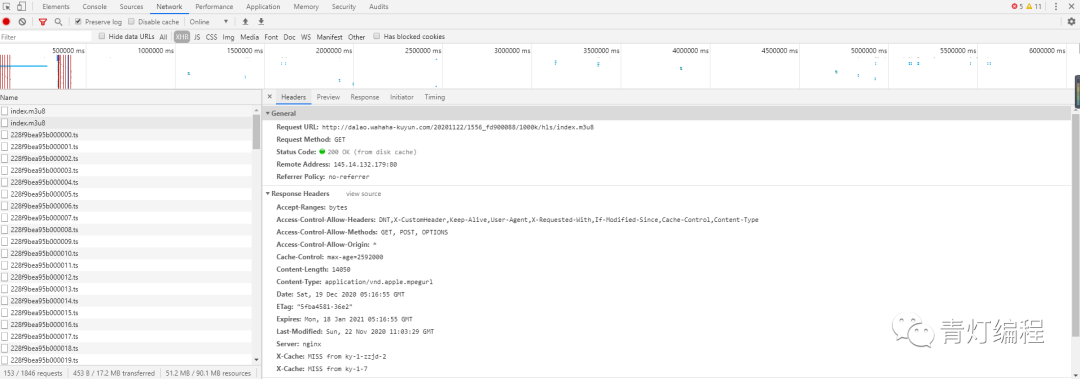Toggle the XHR filter
This screenshot has width=1080, height=379.
coord(182,37)
